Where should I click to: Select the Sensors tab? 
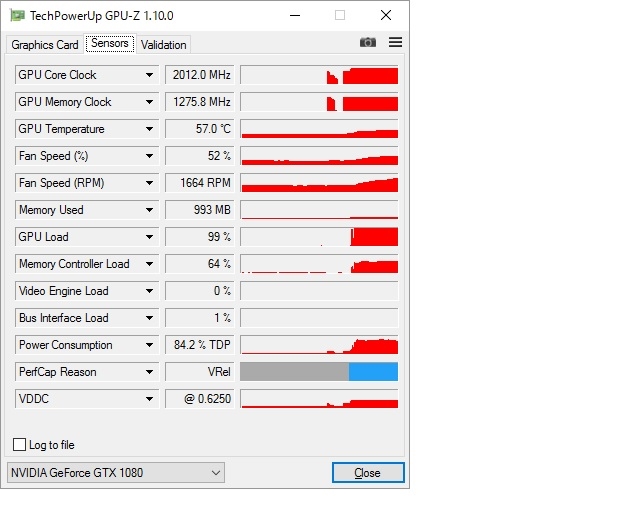pyautogui.click(x=110, y=43)
